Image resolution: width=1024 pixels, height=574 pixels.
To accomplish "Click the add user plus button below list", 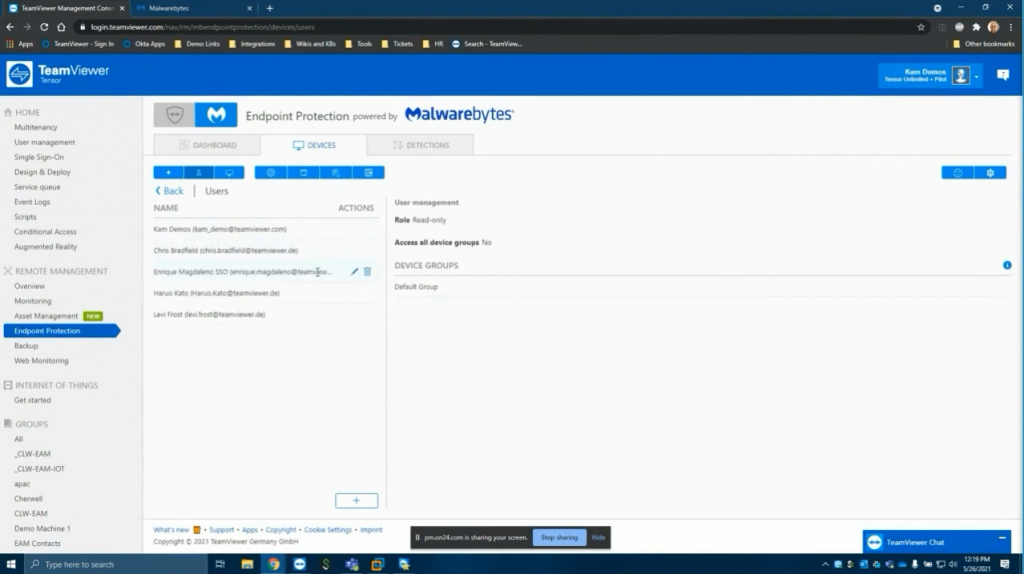I will (357, 501).
